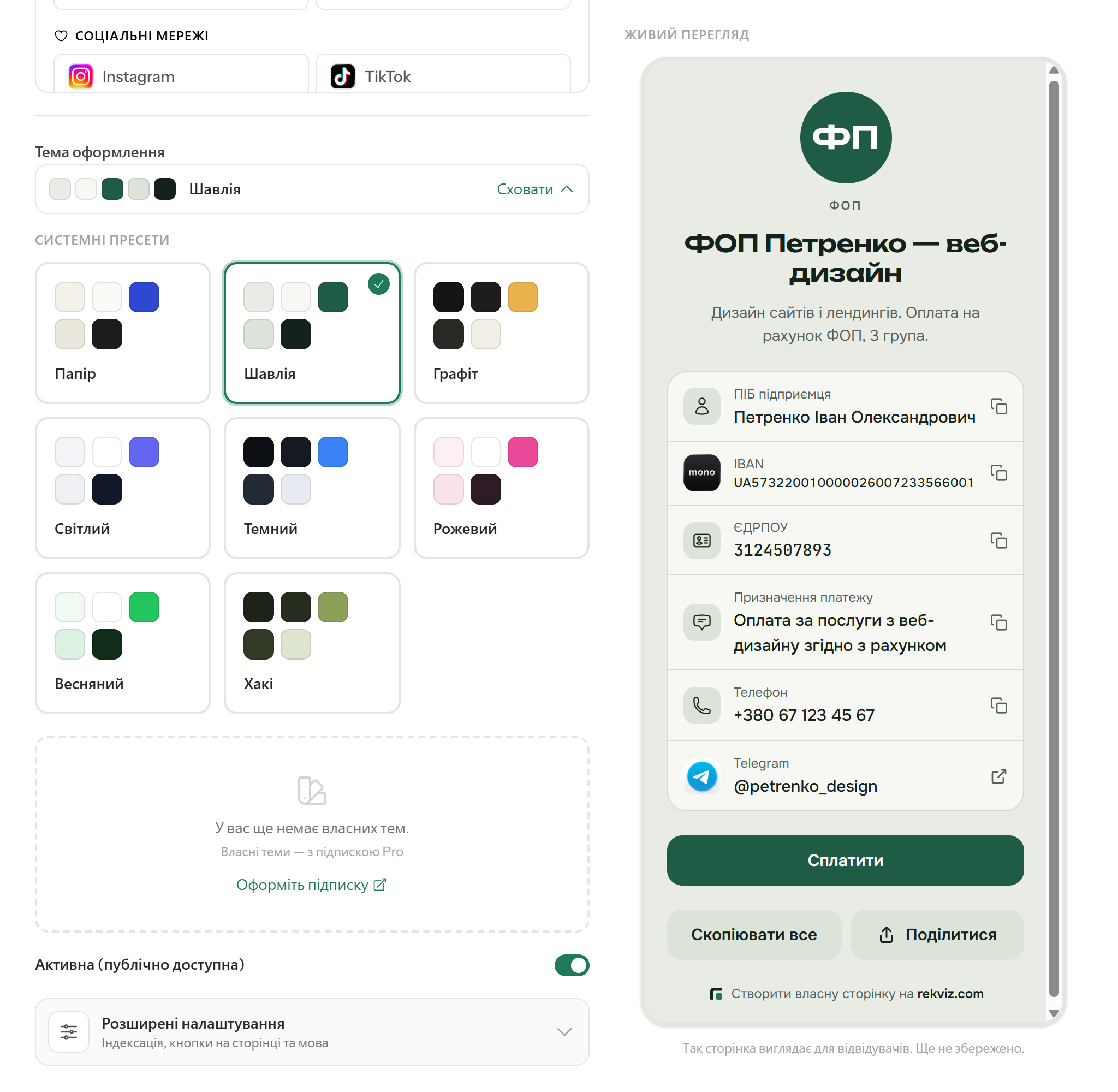This screenshot has width=1118, height=1092.
Task: Open the Тема оформлення Шавлія selector
Action: (x=312, y=189)
